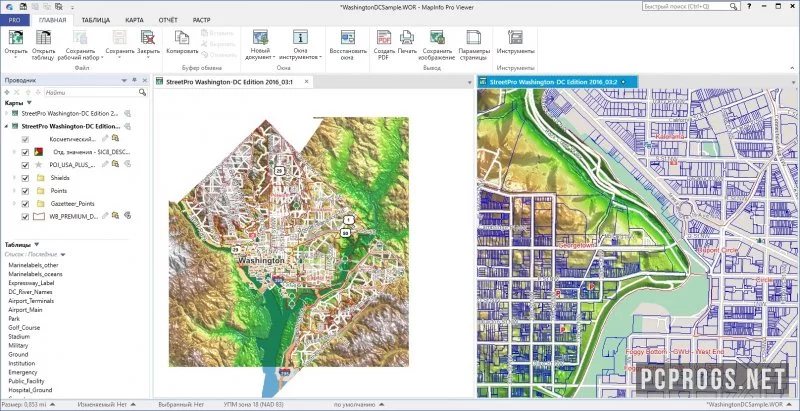The height and width of the screenshot is (411, 800).
Task: Expand the Gazetteer_Points folder
Action: [x=15, y=203]
